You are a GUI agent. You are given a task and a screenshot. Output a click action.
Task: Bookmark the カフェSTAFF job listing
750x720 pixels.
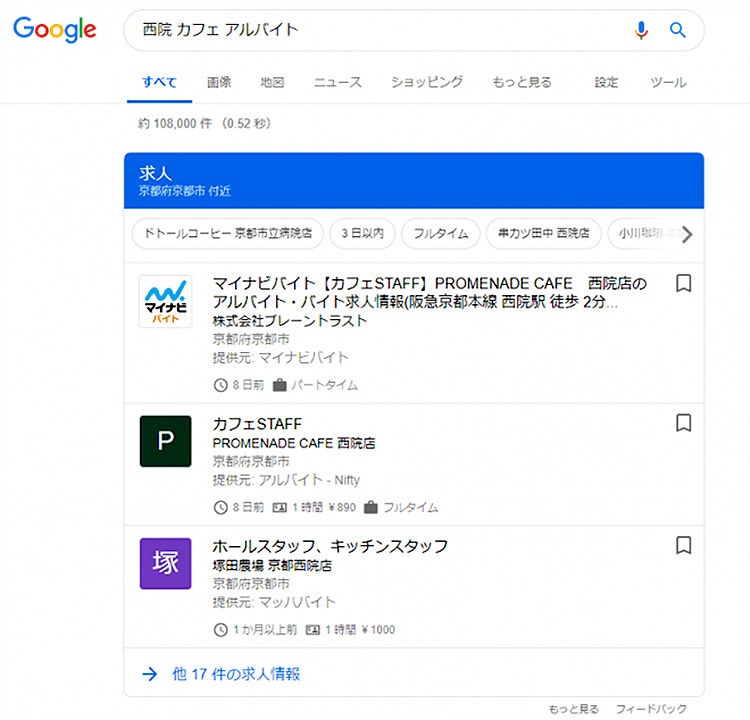(683, 423)
